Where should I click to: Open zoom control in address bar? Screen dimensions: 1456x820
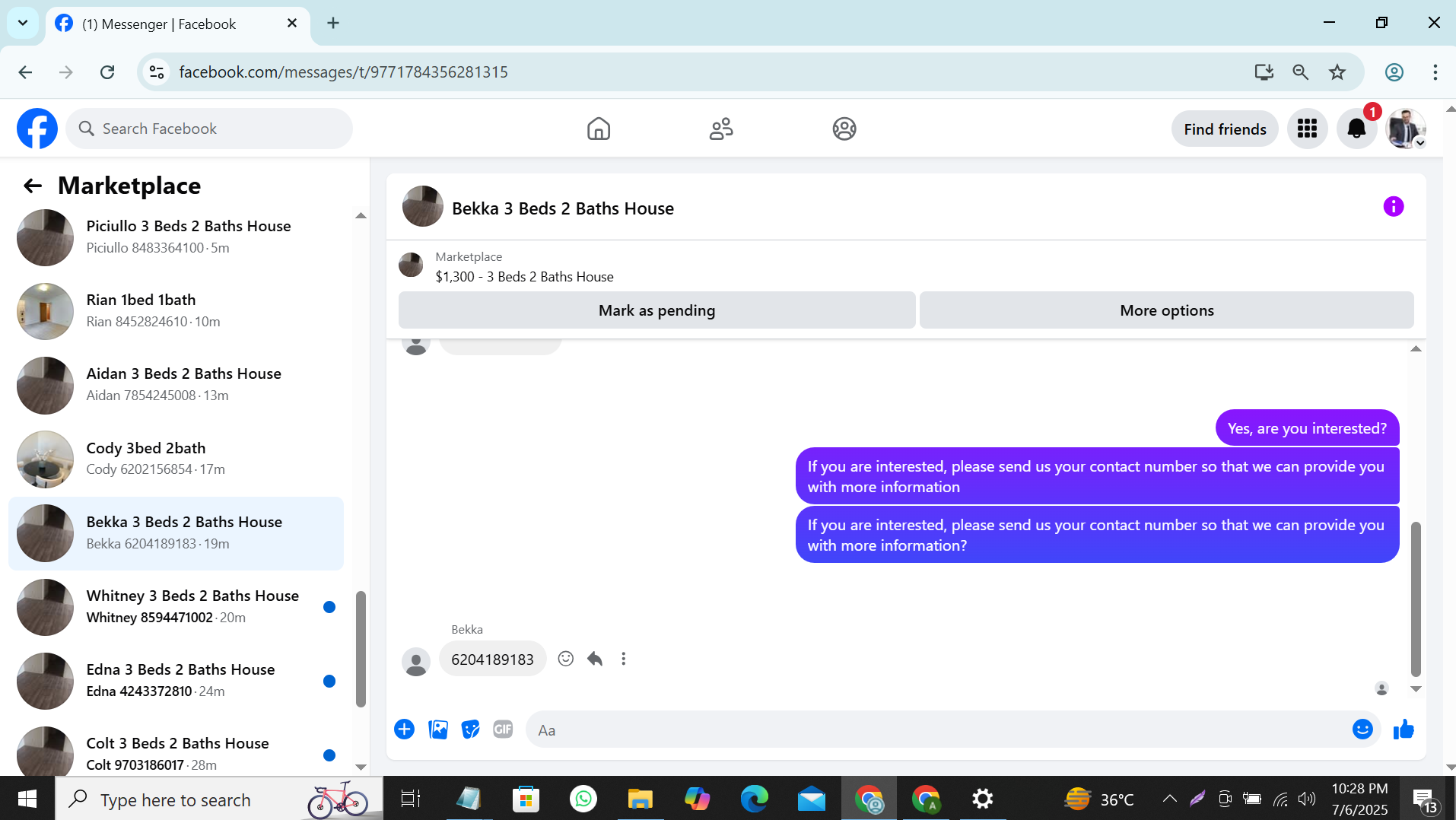coord(1301,72)
